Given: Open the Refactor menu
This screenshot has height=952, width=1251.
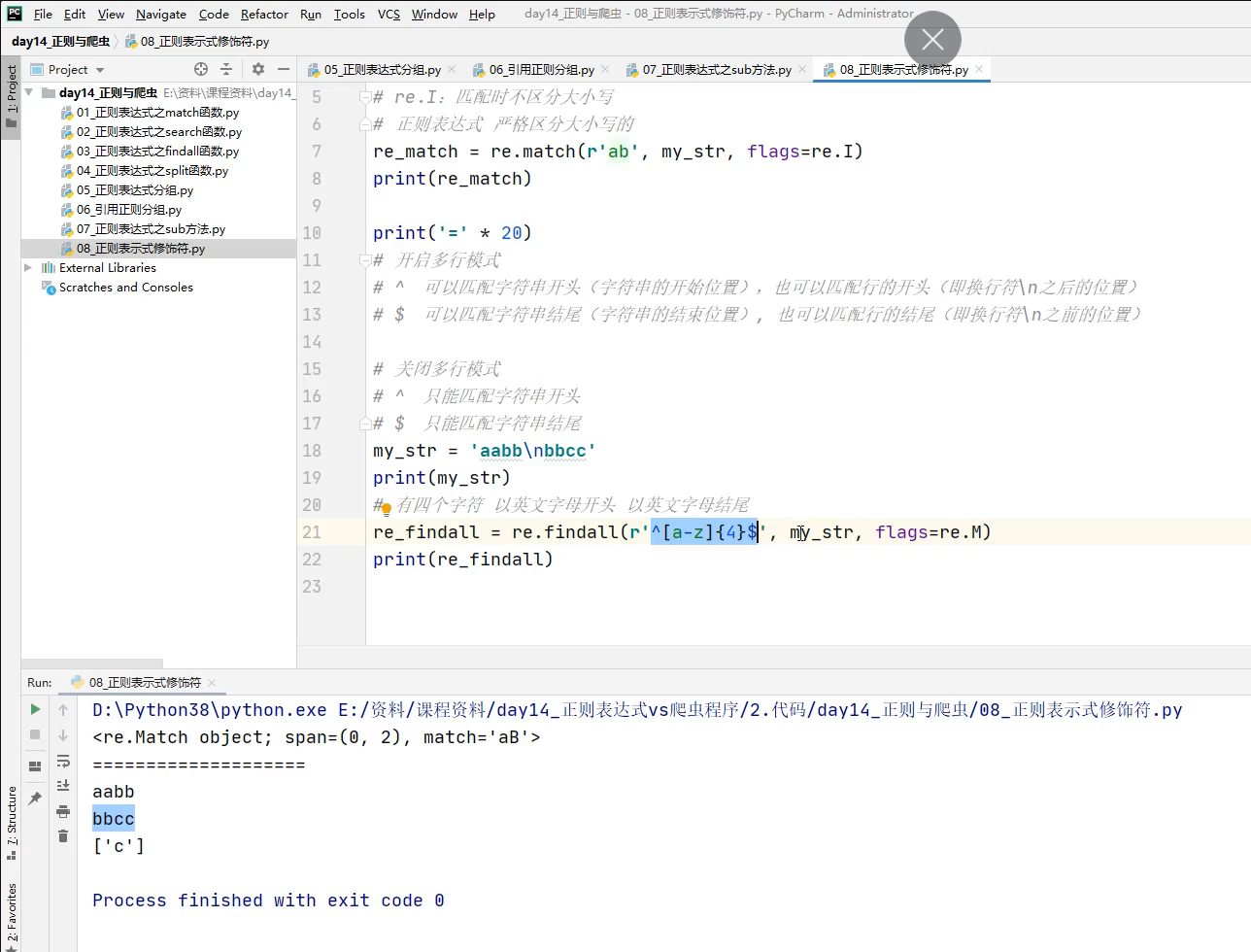Looking at the screenshot, I should [264, 14].
